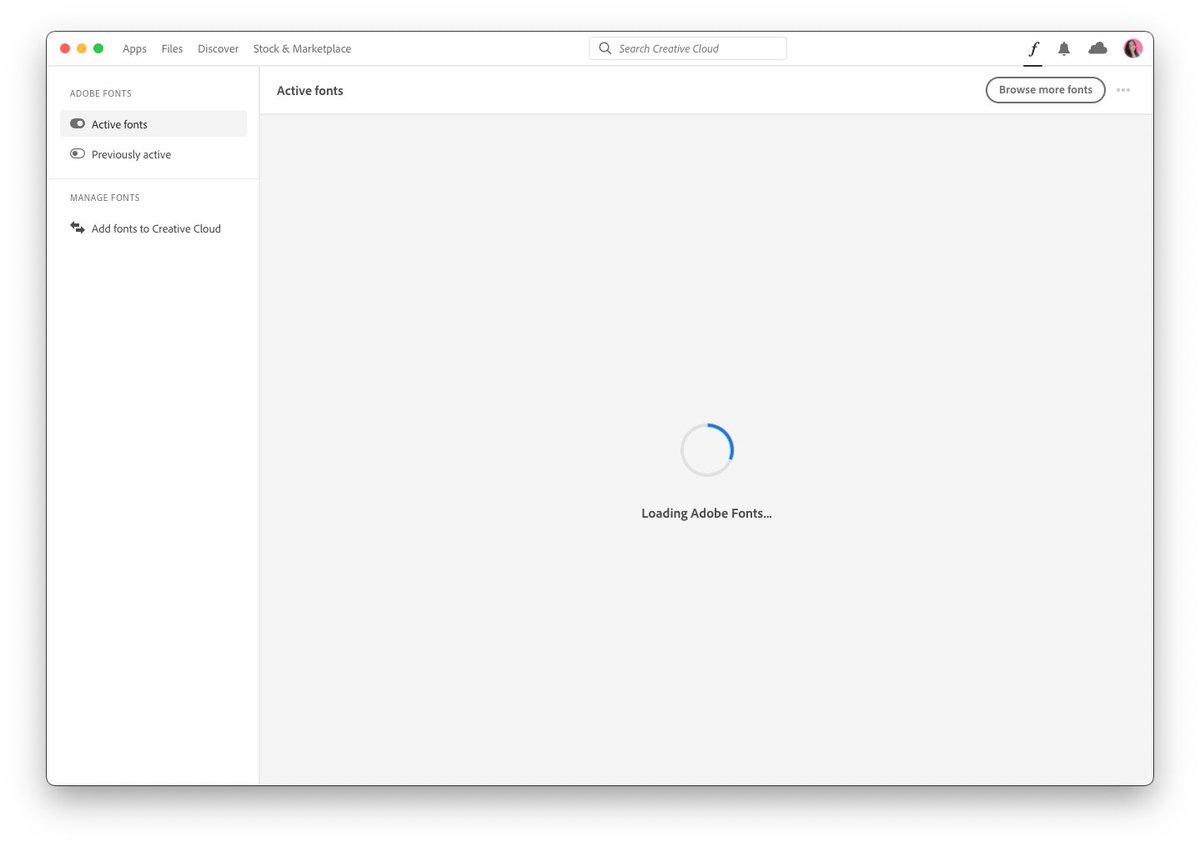Open the three-dot more options menu
Viewport: 1200px width, 847px height.
tap(1123, 90)
